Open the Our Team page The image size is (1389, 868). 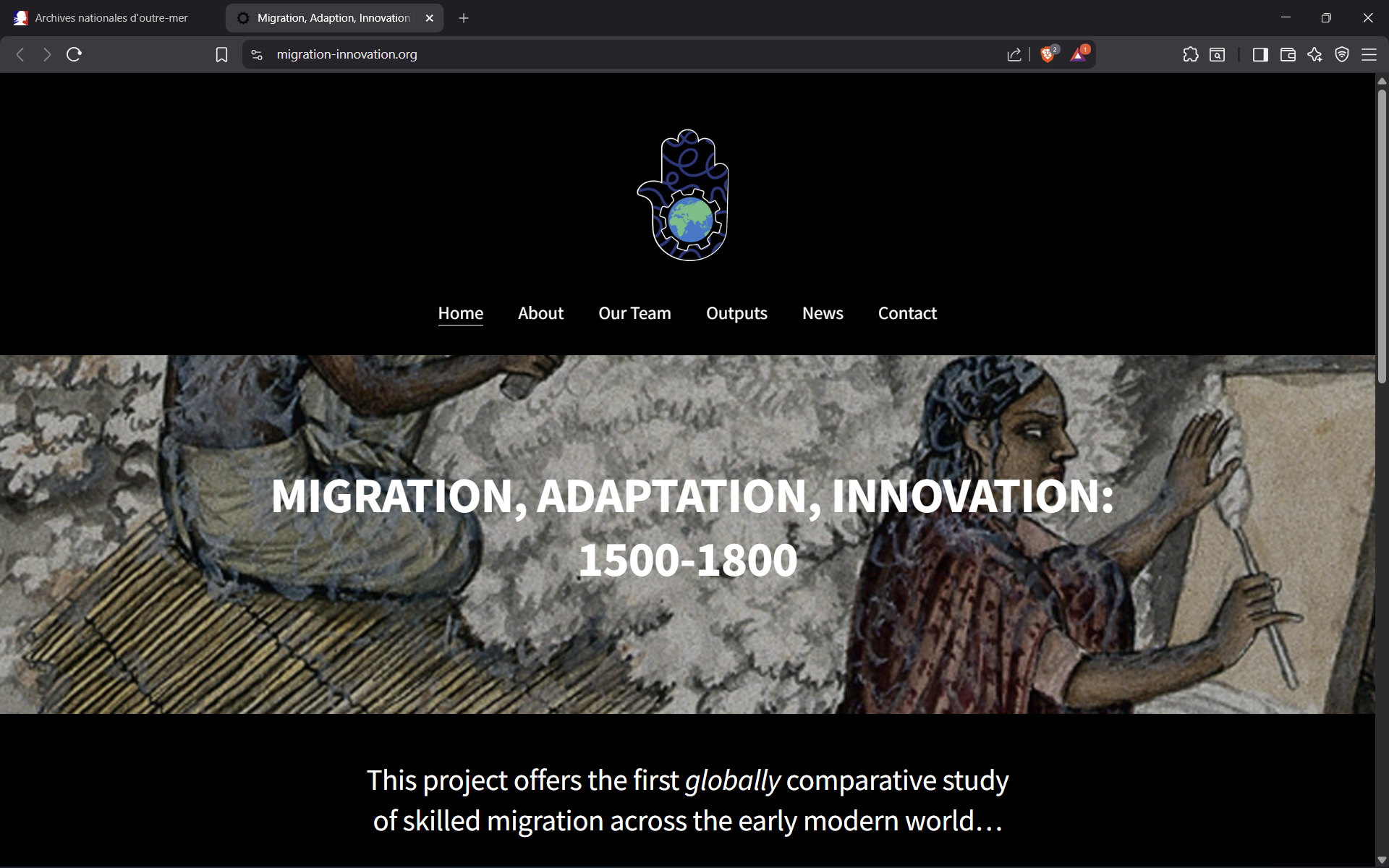click(634, 313)
